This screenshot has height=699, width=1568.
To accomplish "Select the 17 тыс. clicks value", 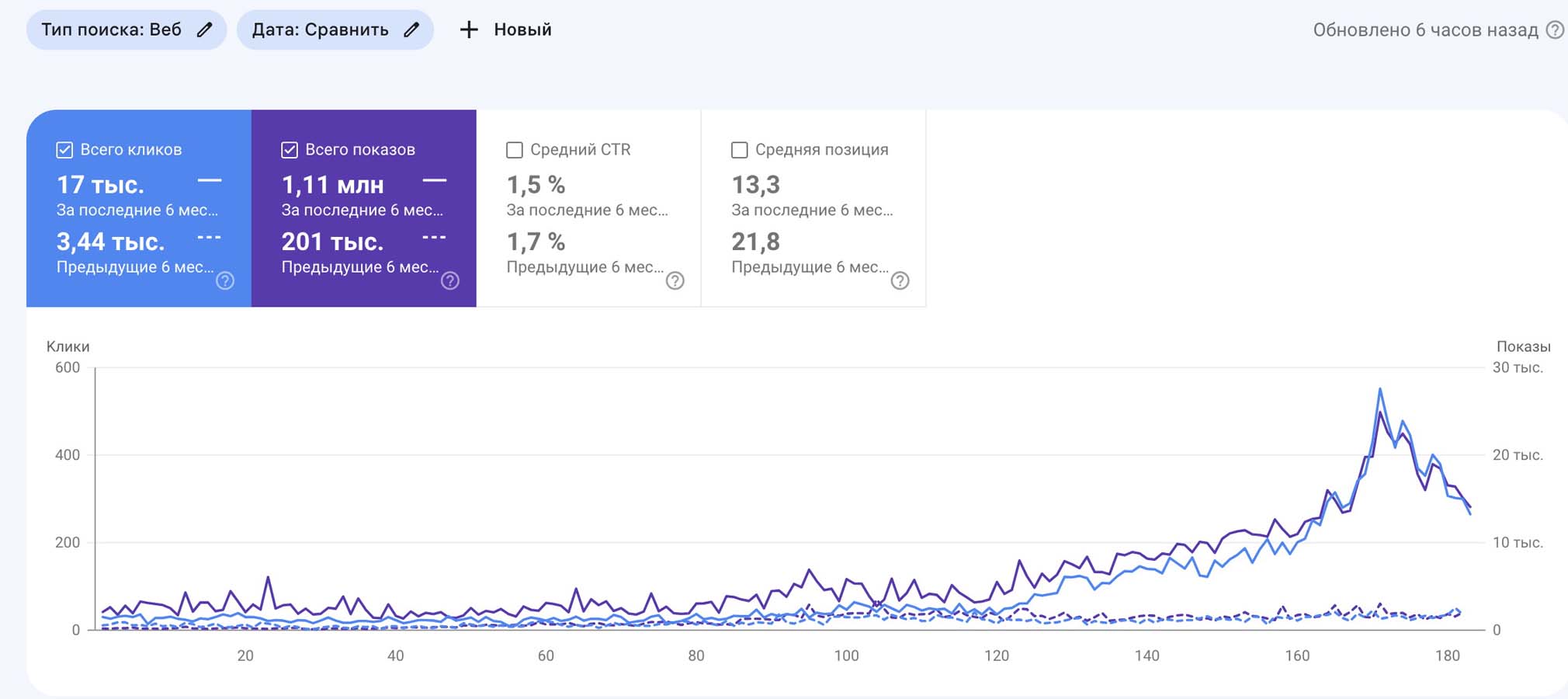I will click(x=100, y=185).
